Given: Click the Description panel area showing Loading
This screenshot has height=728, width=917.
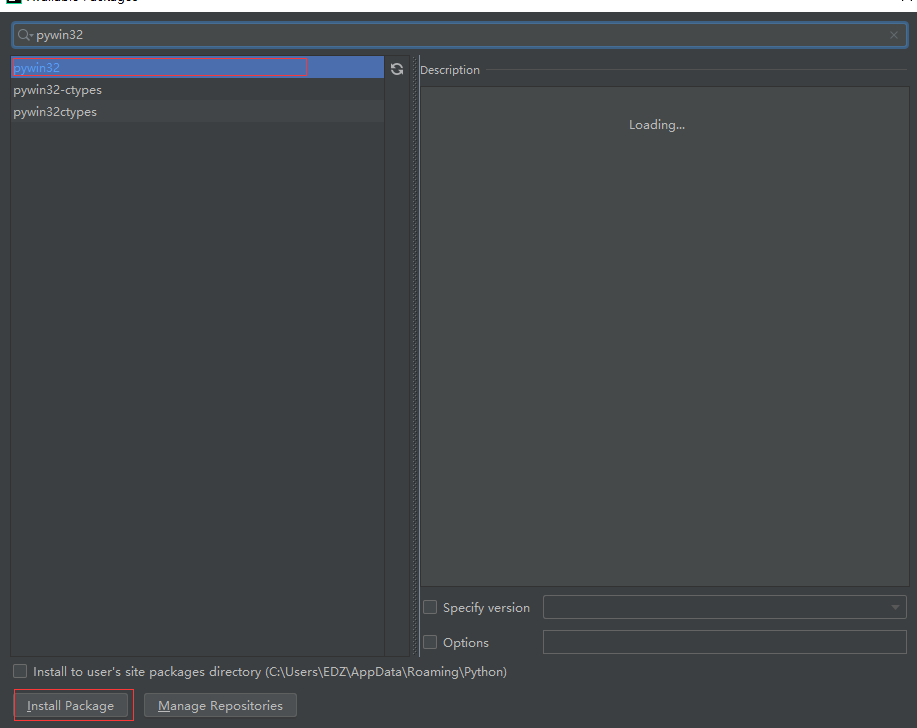Looking at the screenshot, I should 664,336.
